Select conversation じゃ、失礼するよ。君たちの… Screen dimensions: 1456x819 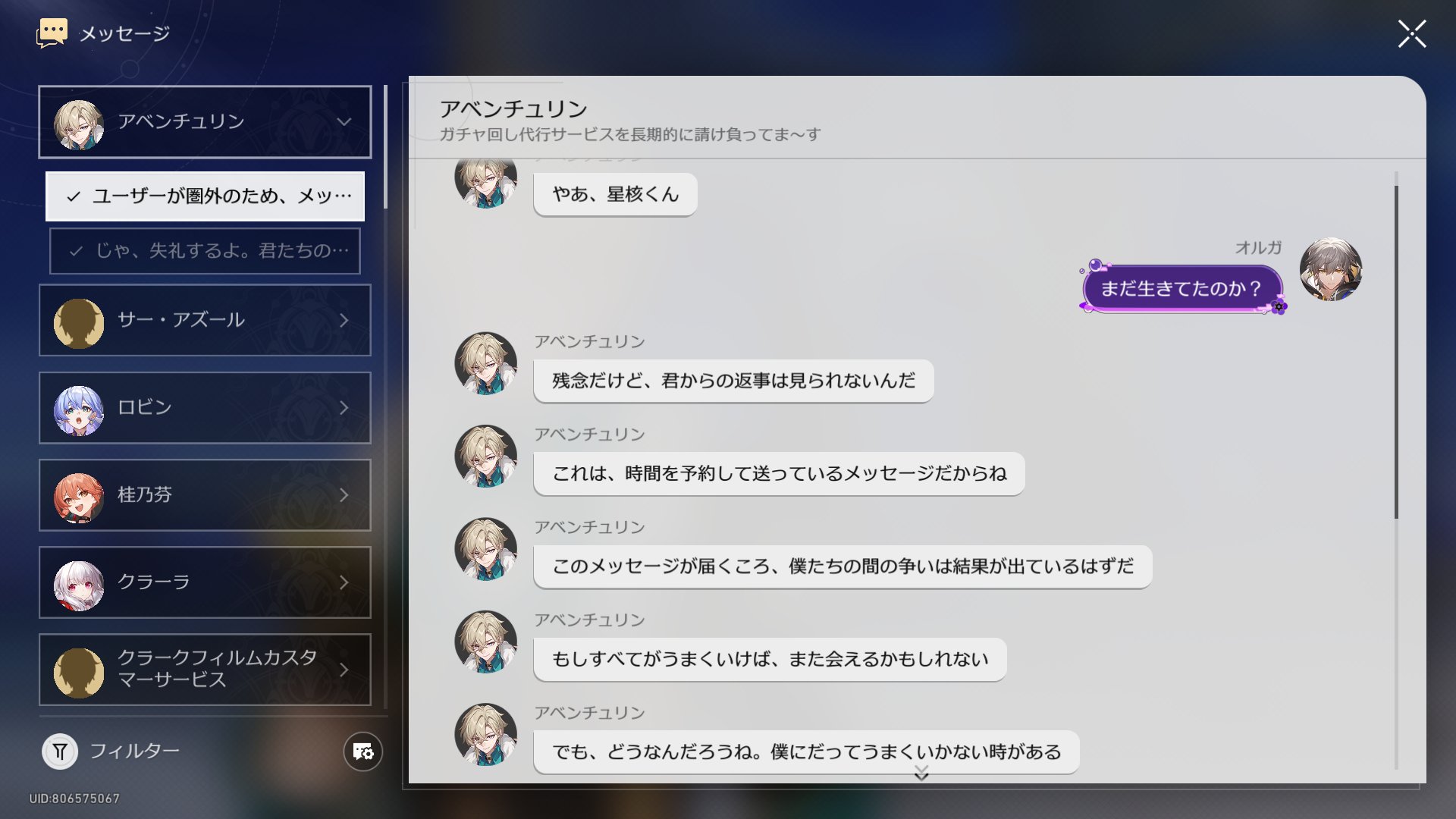[x=205, y=251]
